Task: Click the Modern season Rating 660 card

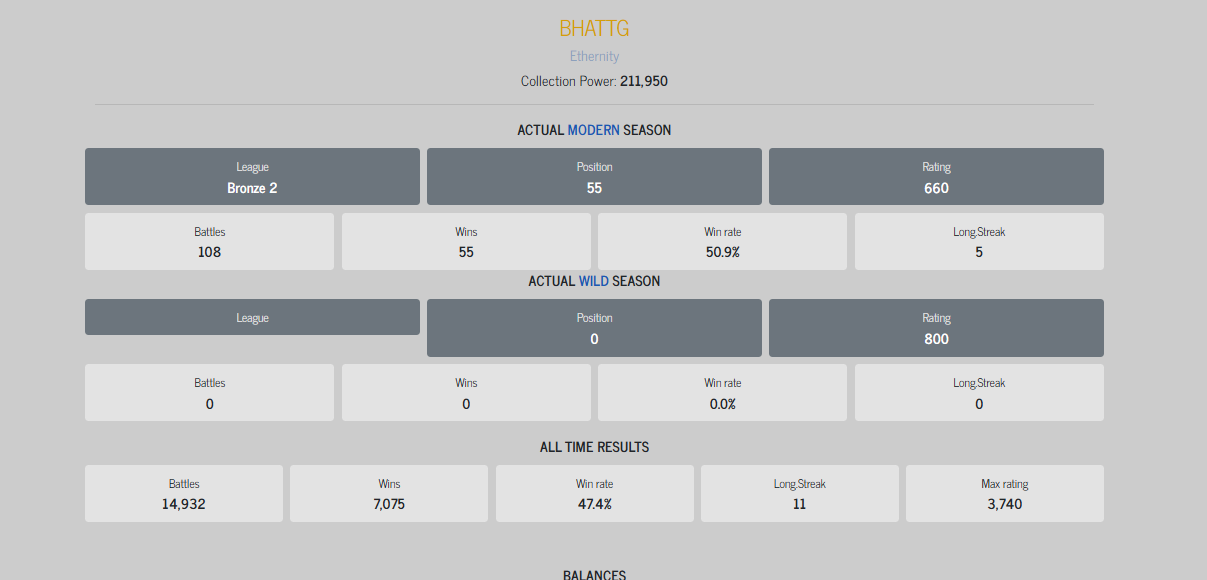Action: (936, 177)
